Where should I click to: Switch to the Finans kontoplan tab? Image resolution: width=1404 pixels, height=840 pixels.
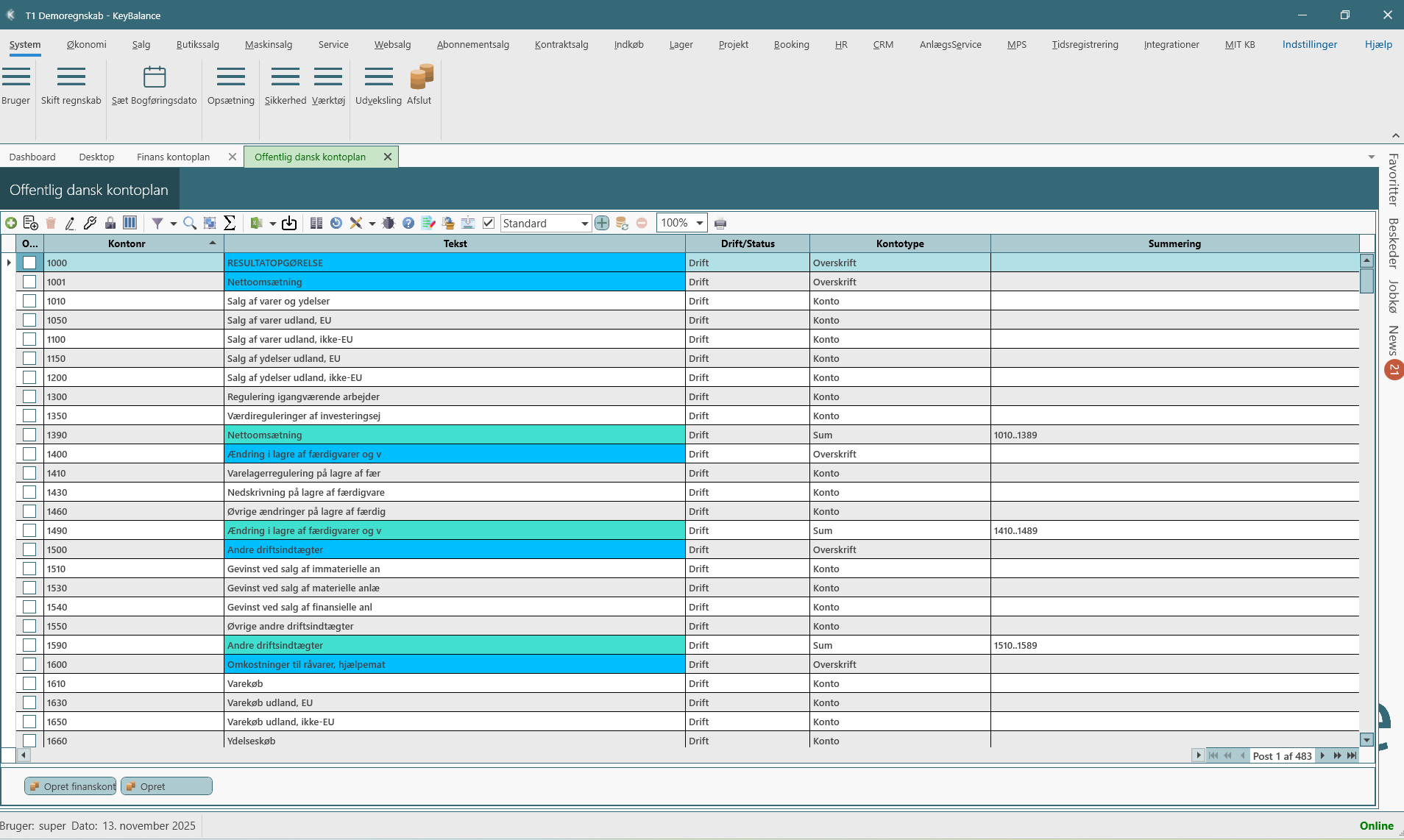(173, 157)
